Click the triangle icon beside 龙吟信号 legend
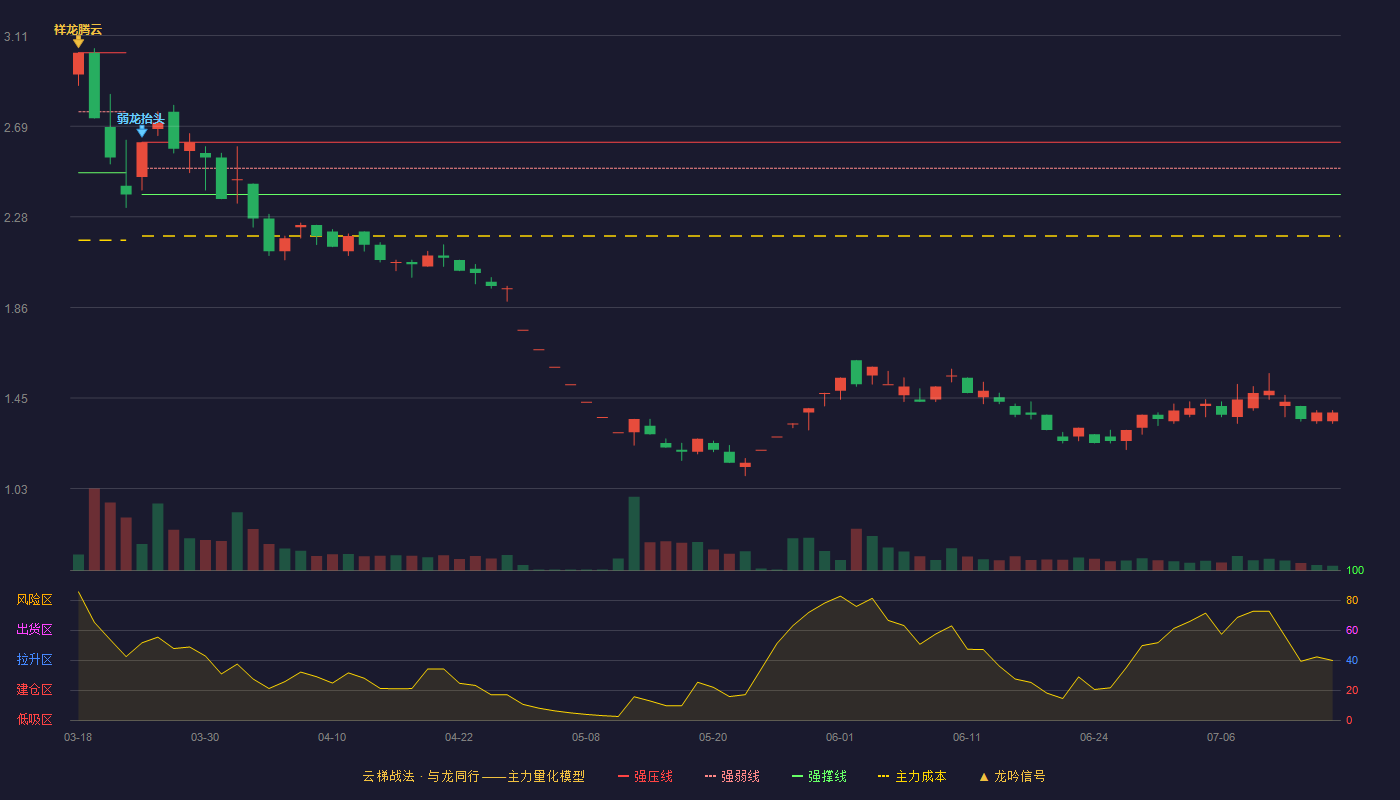1400x800 pixels. 983,777
